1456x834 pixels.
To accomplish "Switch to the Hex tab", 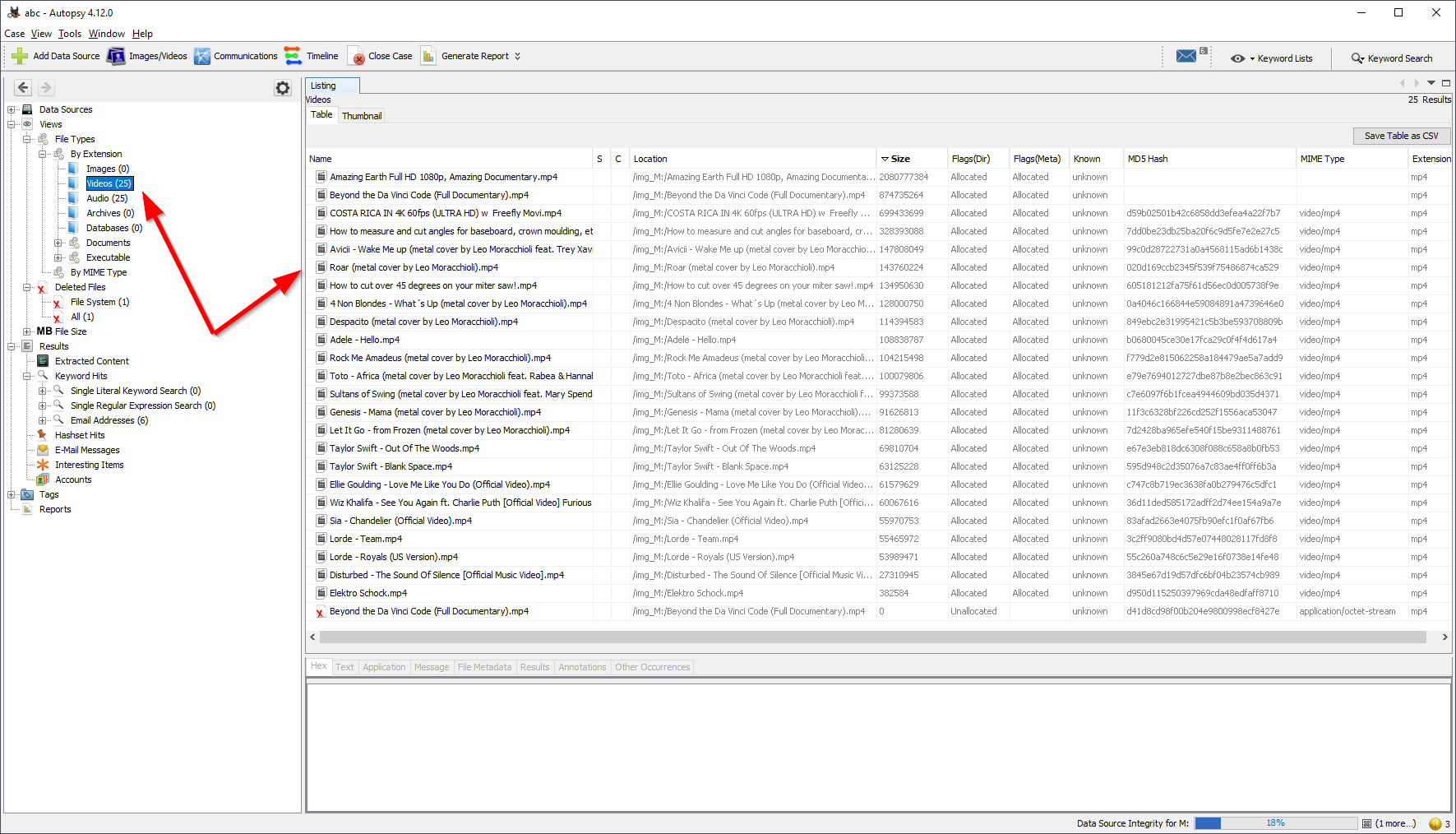I will coord(319,666).
